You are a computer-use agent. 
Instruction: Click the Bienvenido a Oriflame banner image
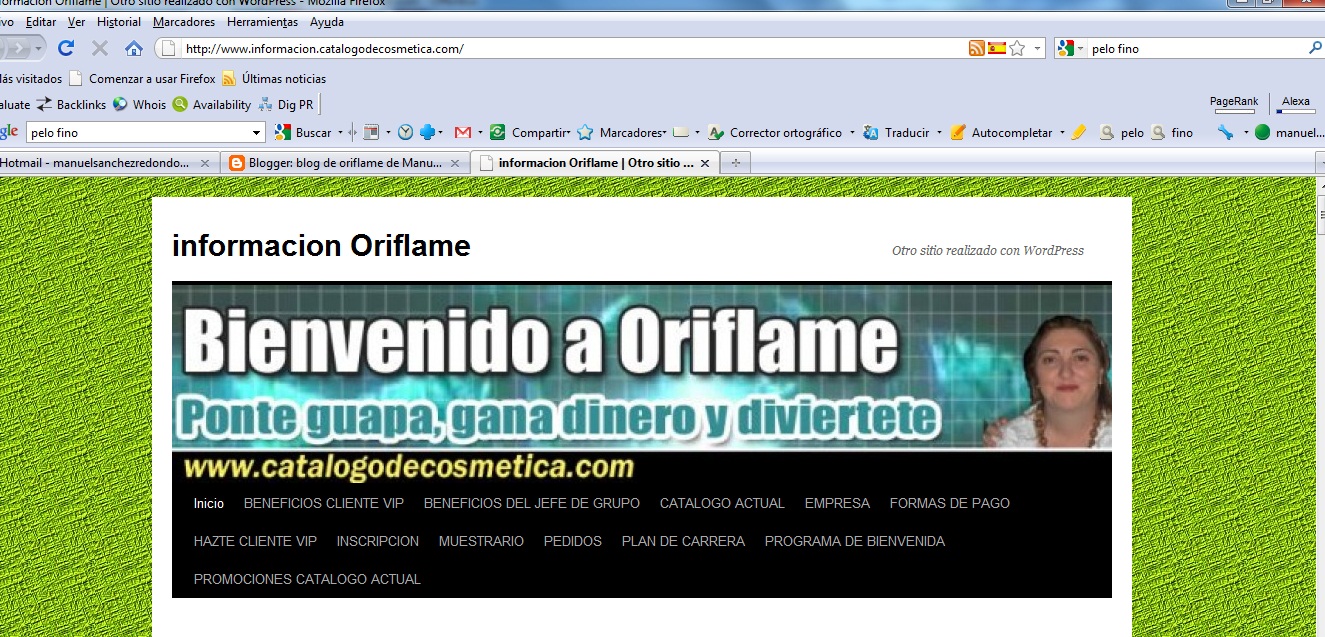(x=642, y=381)
